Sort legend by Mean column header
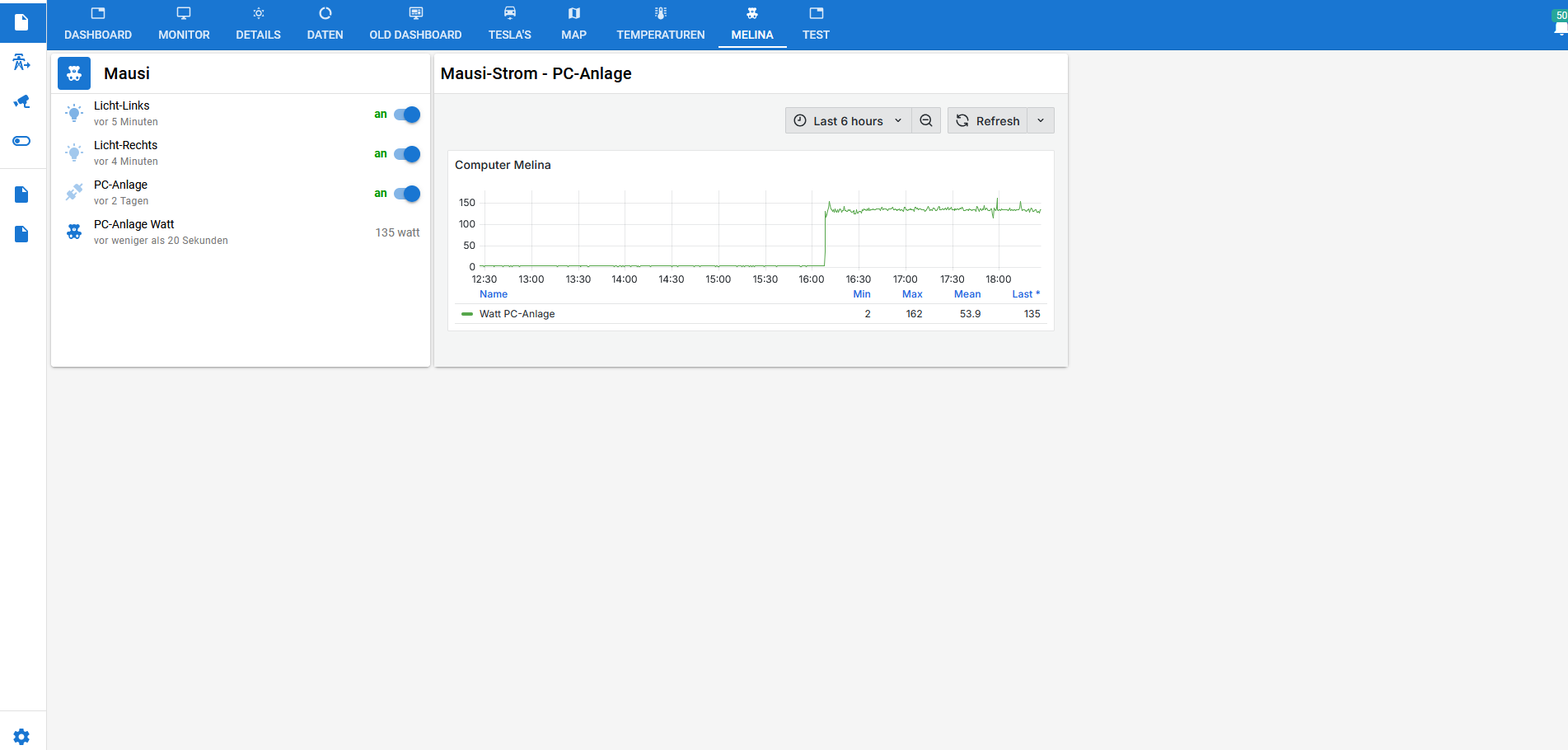The width and height of the screenshot is (1568, 750). coord(967,294)
